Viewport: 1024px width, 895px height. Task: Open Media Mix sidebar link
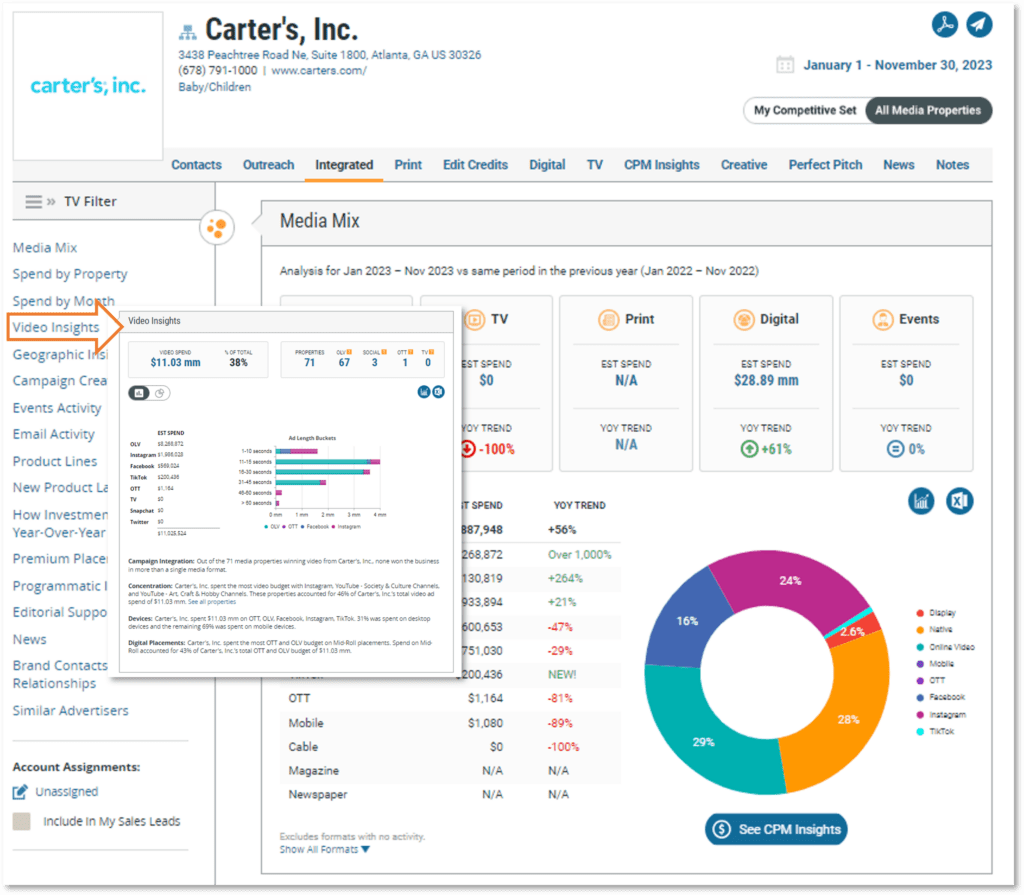[x=45, y=248]
